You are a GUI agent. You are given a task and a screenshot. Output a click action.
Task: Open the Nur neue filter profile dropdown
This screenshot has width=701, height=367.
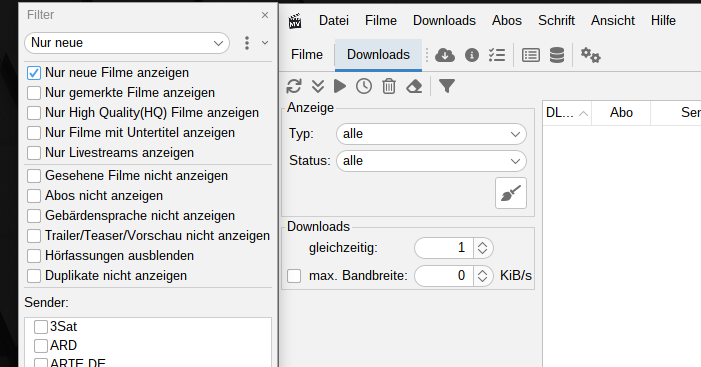(127, 43)
